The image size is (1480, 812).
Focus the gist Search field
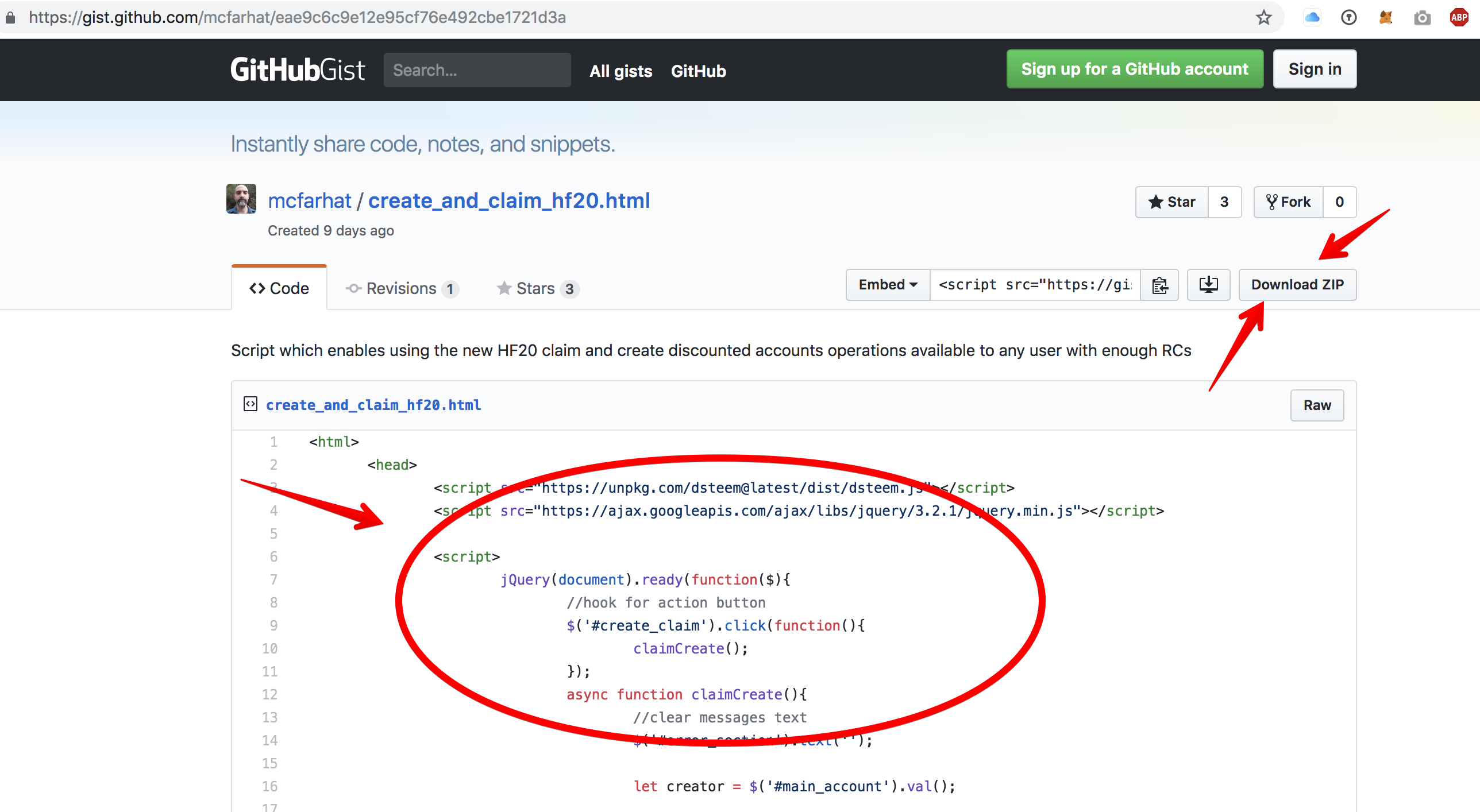click(477, 70)
